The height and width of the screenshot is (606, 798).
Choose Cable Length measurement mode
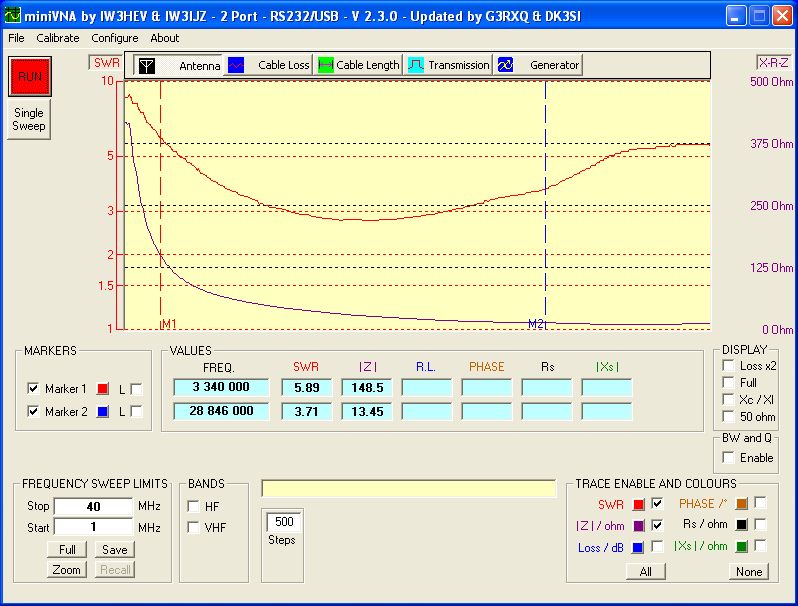pos(358,65)
